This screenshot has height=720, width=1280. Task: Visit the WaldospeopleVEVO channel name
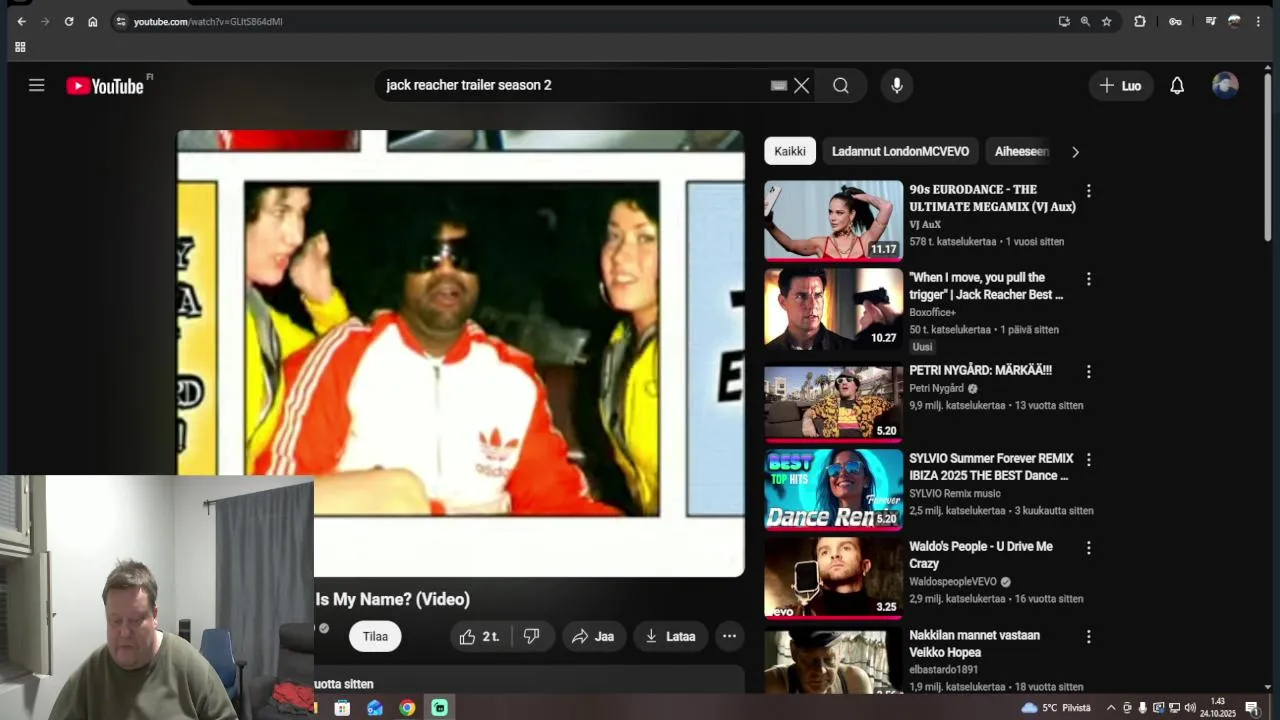[953, 582]
